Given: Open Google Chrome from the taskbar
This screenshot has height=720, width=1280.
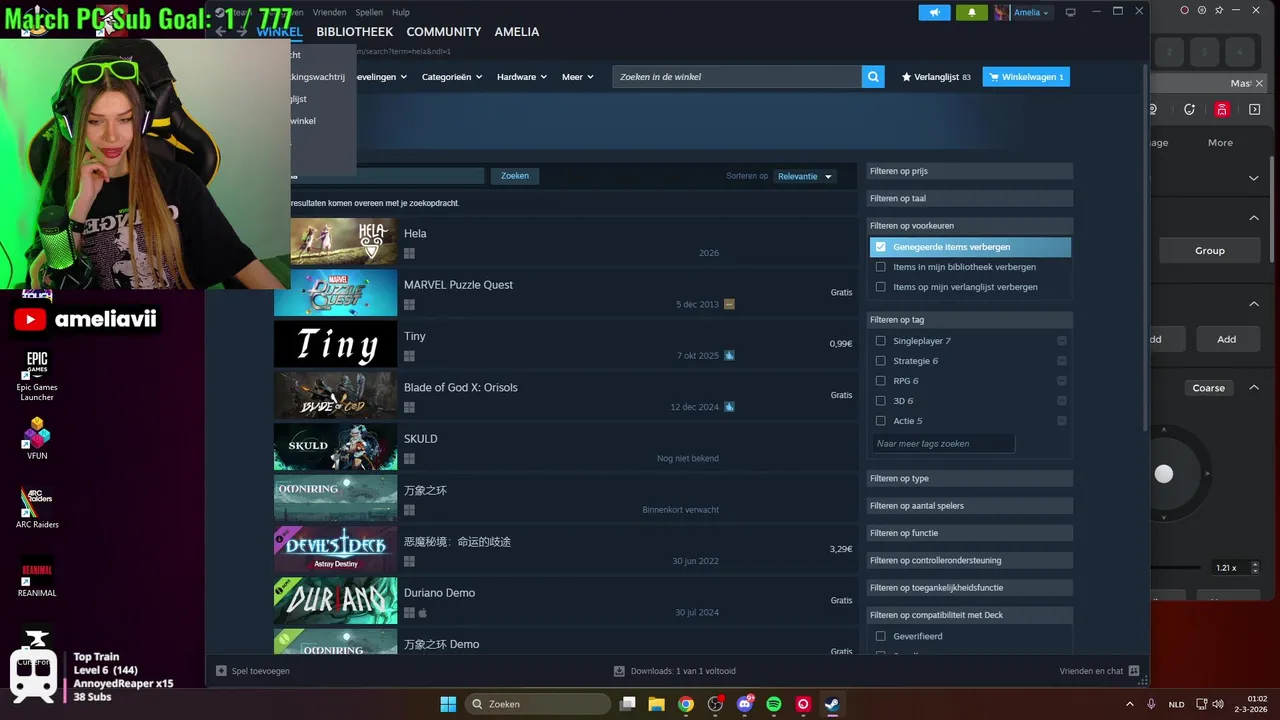Looking at the screenshot, I should tap(686, 704).
